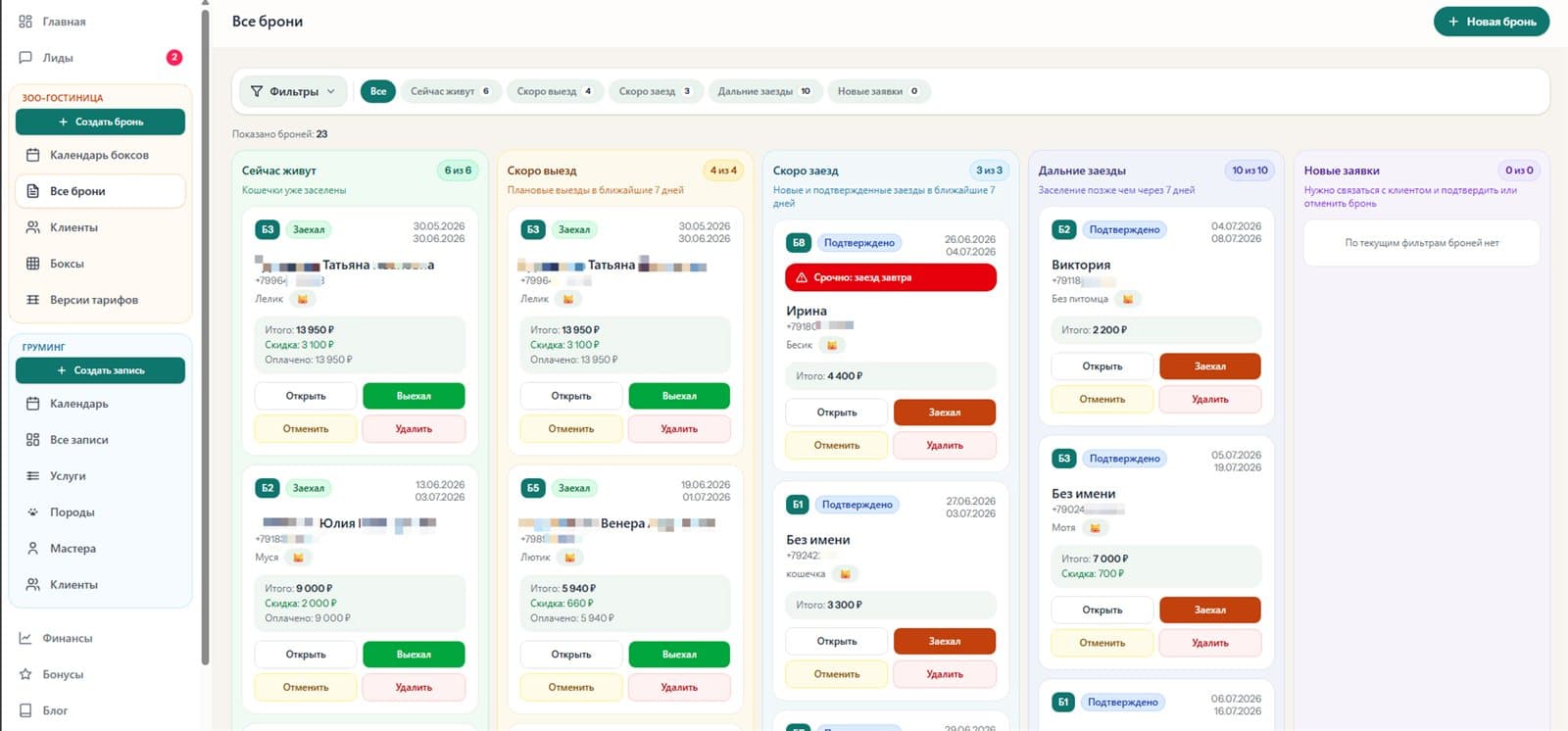The width and height of the screenshot is (1568, 731).
Task: Click the Блог icon
Action: tap(25, 710)
